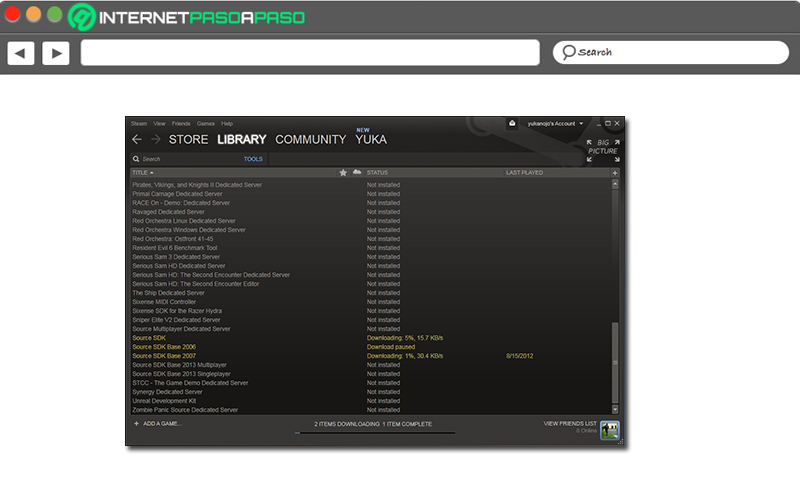Click the library list scrollbar thumb
This screenshot has width=800, height=500.
click(615, 362)
